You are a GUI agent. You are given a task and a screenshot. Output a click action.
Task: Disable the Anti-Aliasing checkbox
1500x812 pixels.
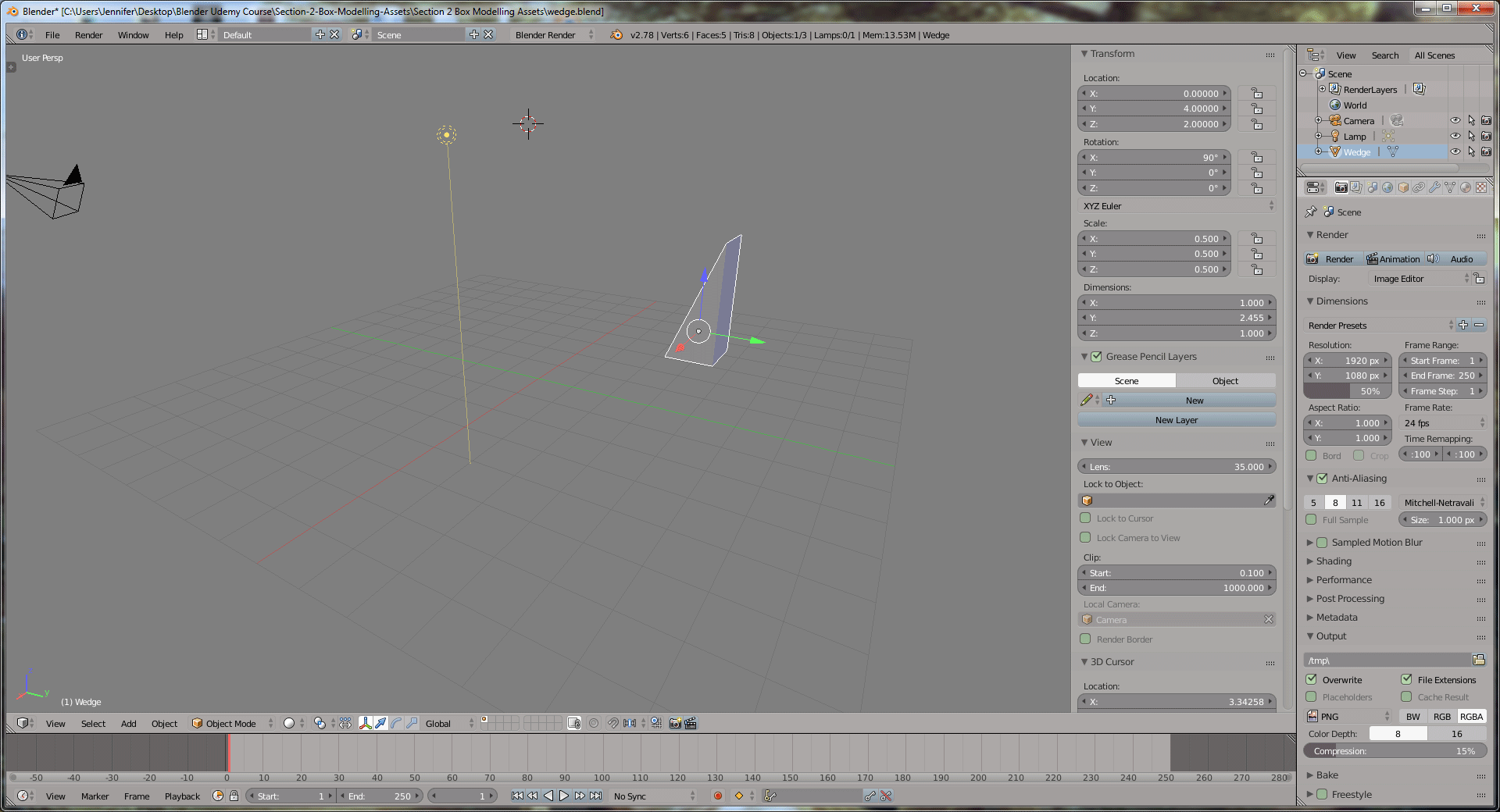[1322, 479]
